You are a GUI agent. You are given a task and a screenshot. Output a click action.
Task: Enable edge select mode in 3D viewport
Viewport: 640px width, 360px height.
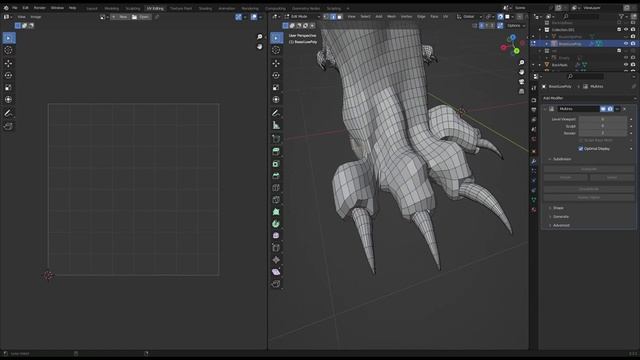[333, 17]
